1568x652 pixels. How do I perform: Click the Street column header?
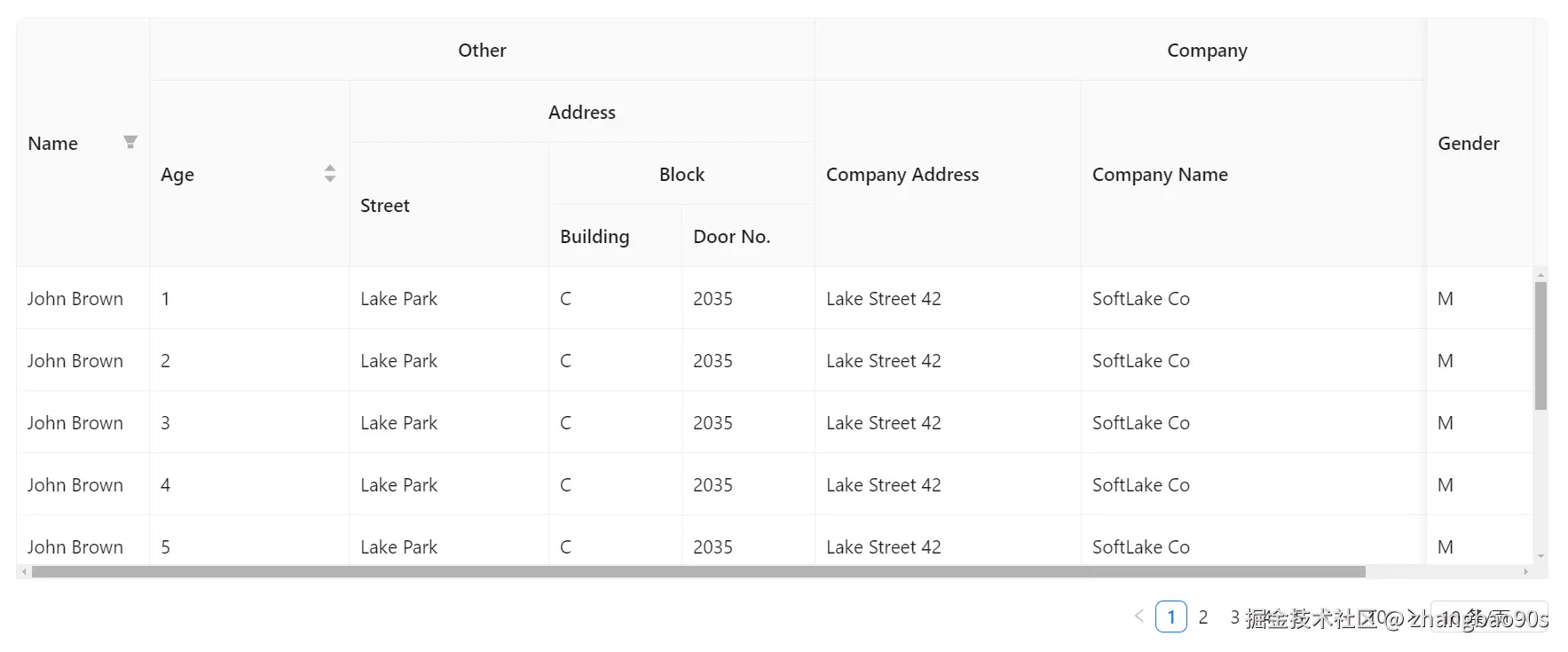[x=385, y=206]
